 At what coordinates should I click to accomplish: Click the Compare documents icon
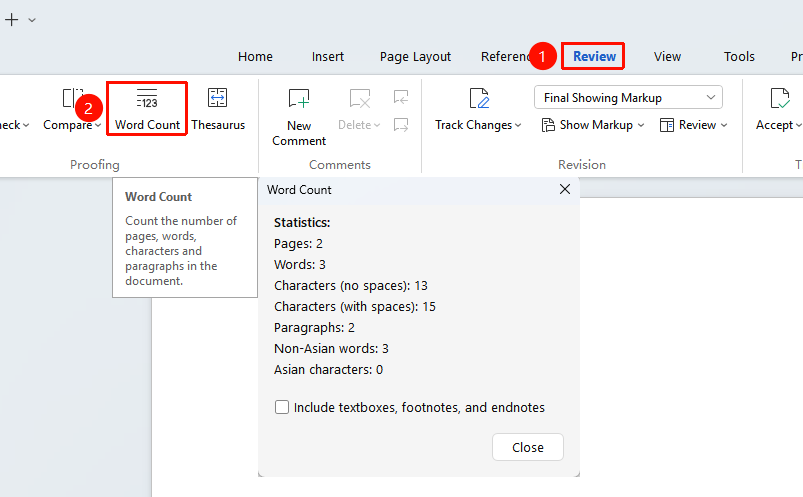72,97
